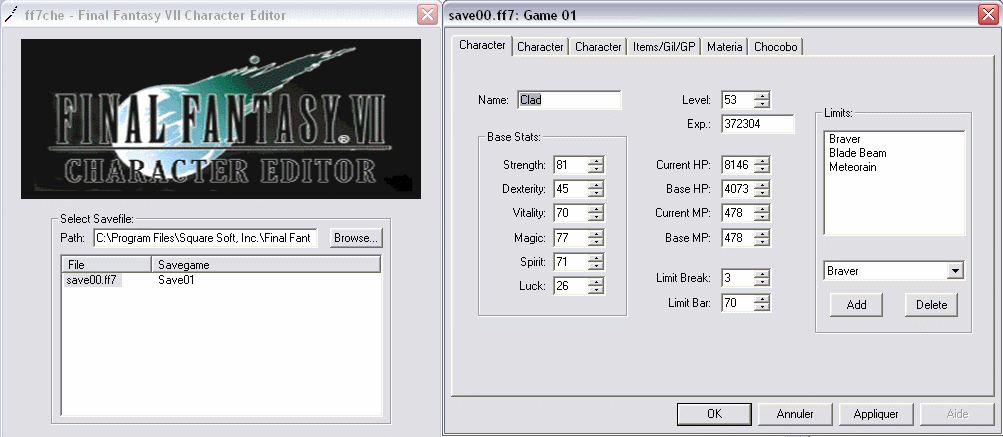This screenshot has width=1003, height=437.
Task: Click the Limit Break value field
Action: [738, 278]
